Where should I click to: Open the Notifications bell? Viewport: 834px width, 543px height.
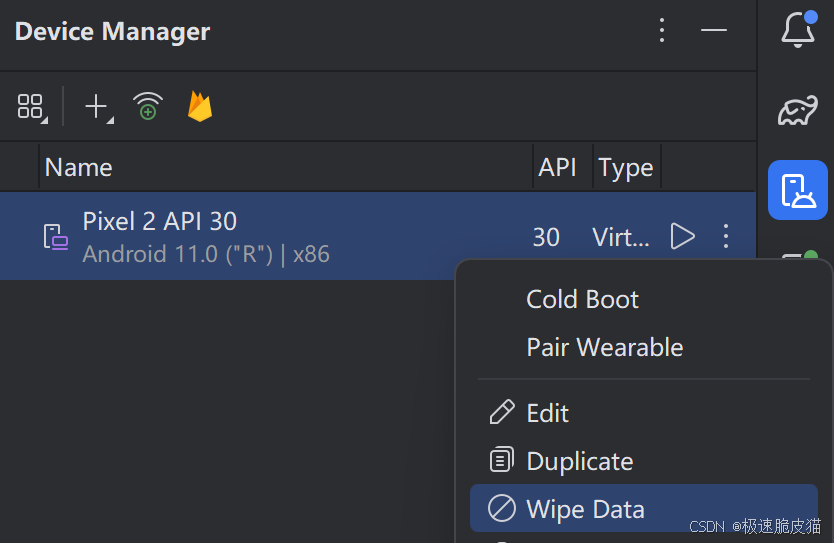[798, 29]
